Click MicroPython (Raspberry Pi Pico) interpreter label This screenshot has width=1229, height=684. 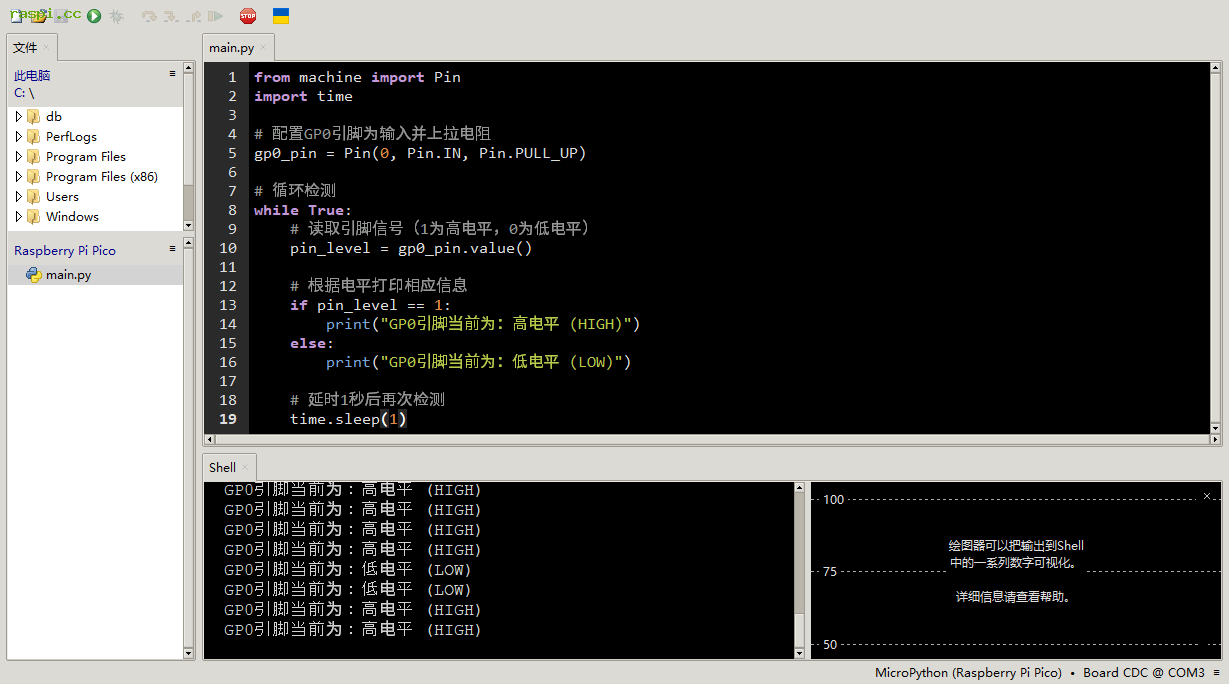[x=968, y=673]
